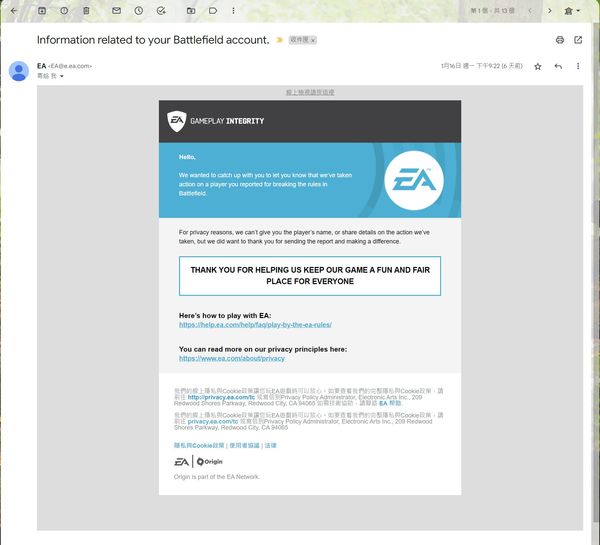This screenshot has width=600, height=545.
Task: Toggle the importance marker beside subject
Action: 279,40
